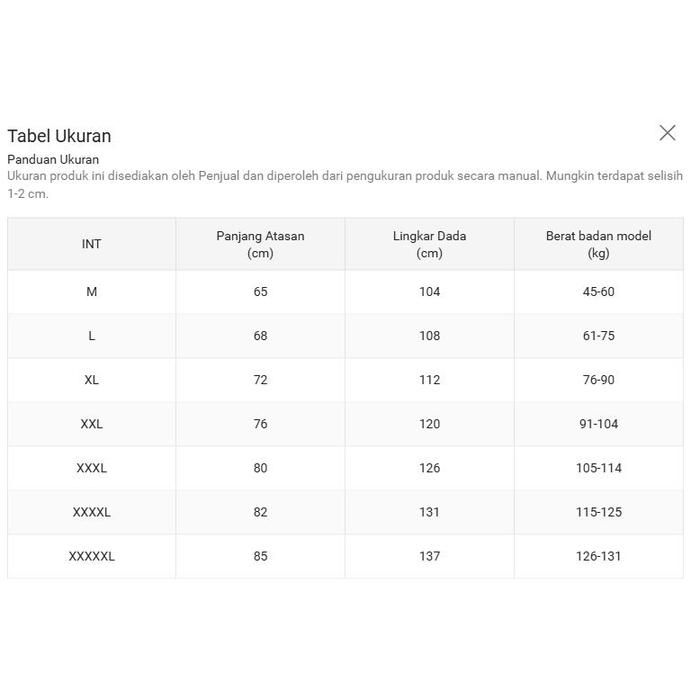Select the Lingkar Dada column header
The image size is (700, 700).
429,244
